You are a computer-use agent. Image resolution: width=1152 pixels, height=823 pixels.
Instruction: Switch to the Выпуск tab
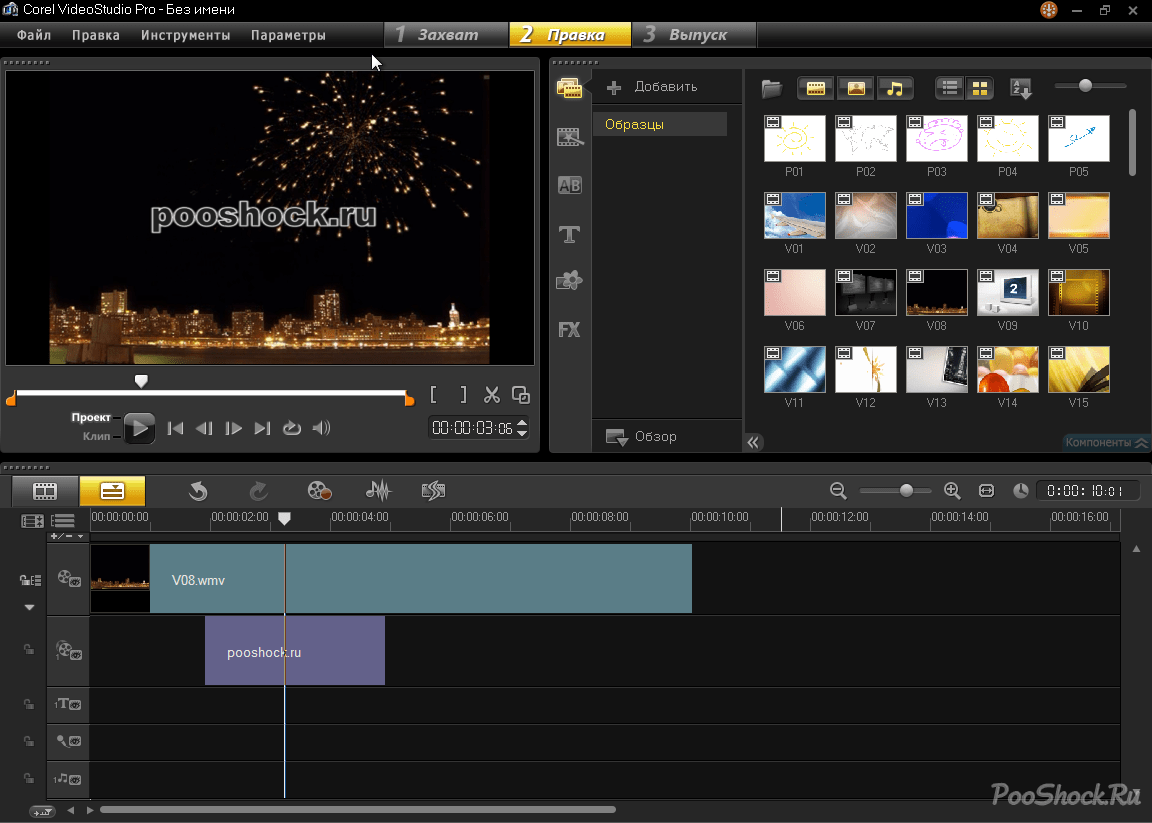click(694, 34)
